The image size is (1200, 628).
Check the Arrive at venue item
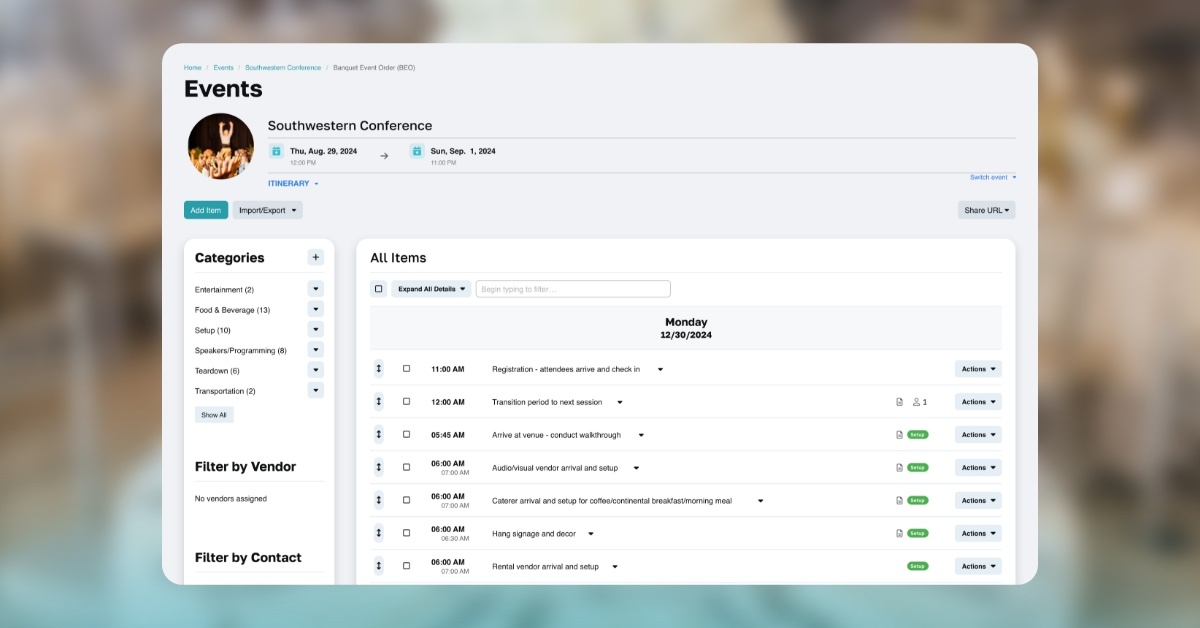(406, 435)
